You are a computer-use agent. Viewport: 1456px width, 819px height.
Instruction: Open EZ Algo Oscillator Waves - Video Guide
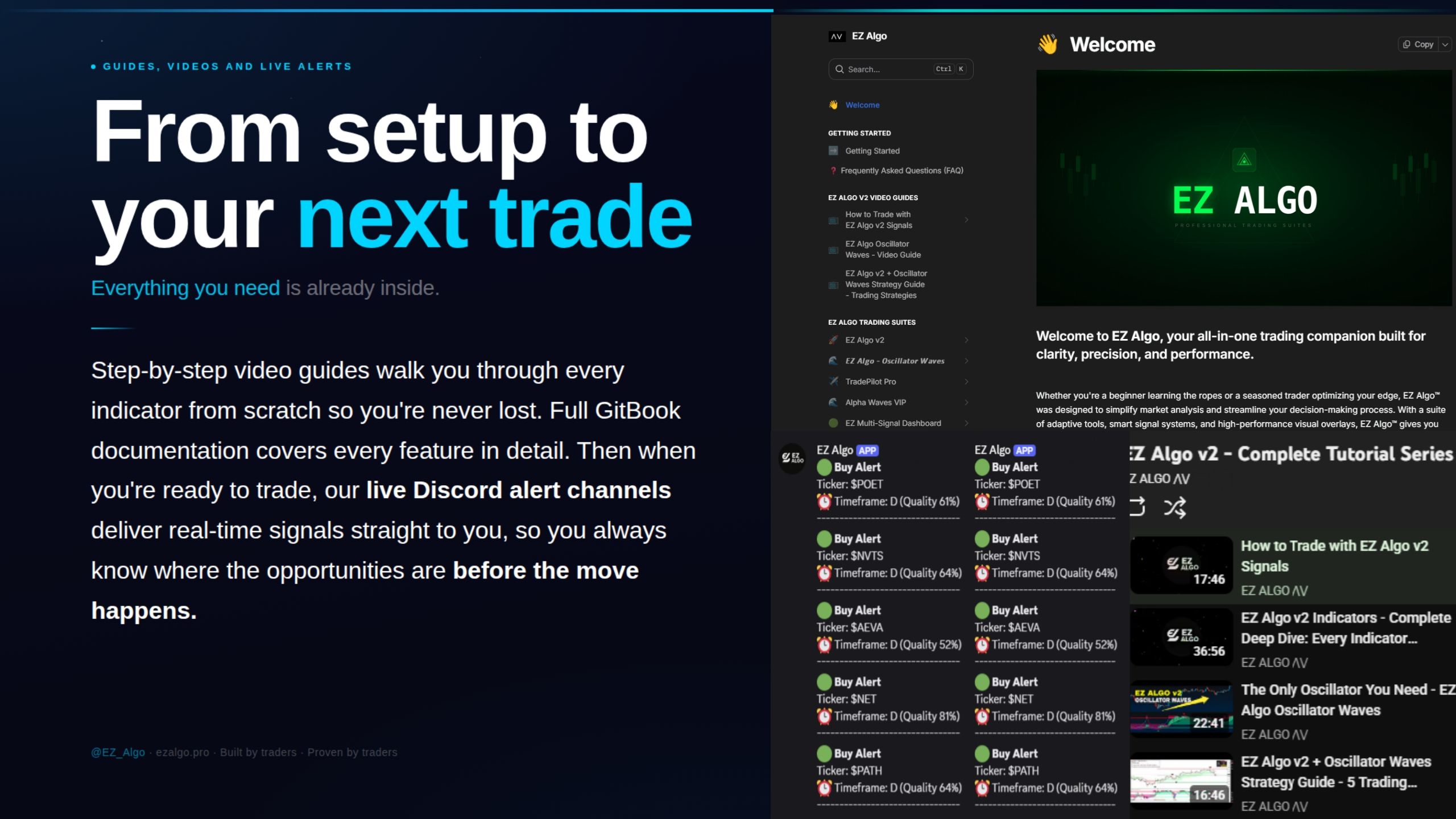click(883, 250)
